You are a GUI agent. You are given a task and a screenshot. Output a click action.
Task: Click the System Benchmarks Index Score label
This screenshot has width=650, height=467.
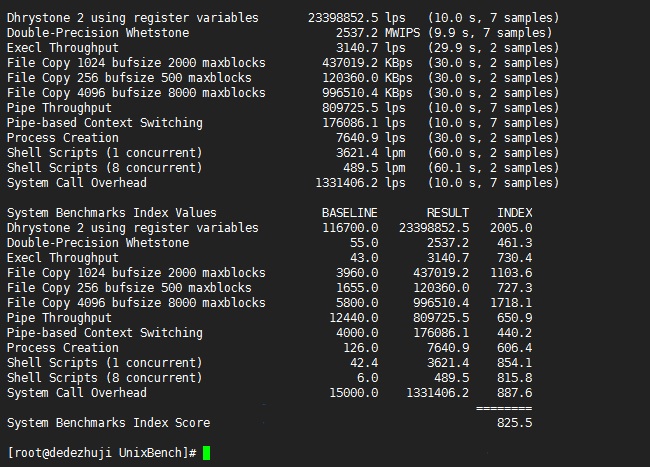[108, 423]
